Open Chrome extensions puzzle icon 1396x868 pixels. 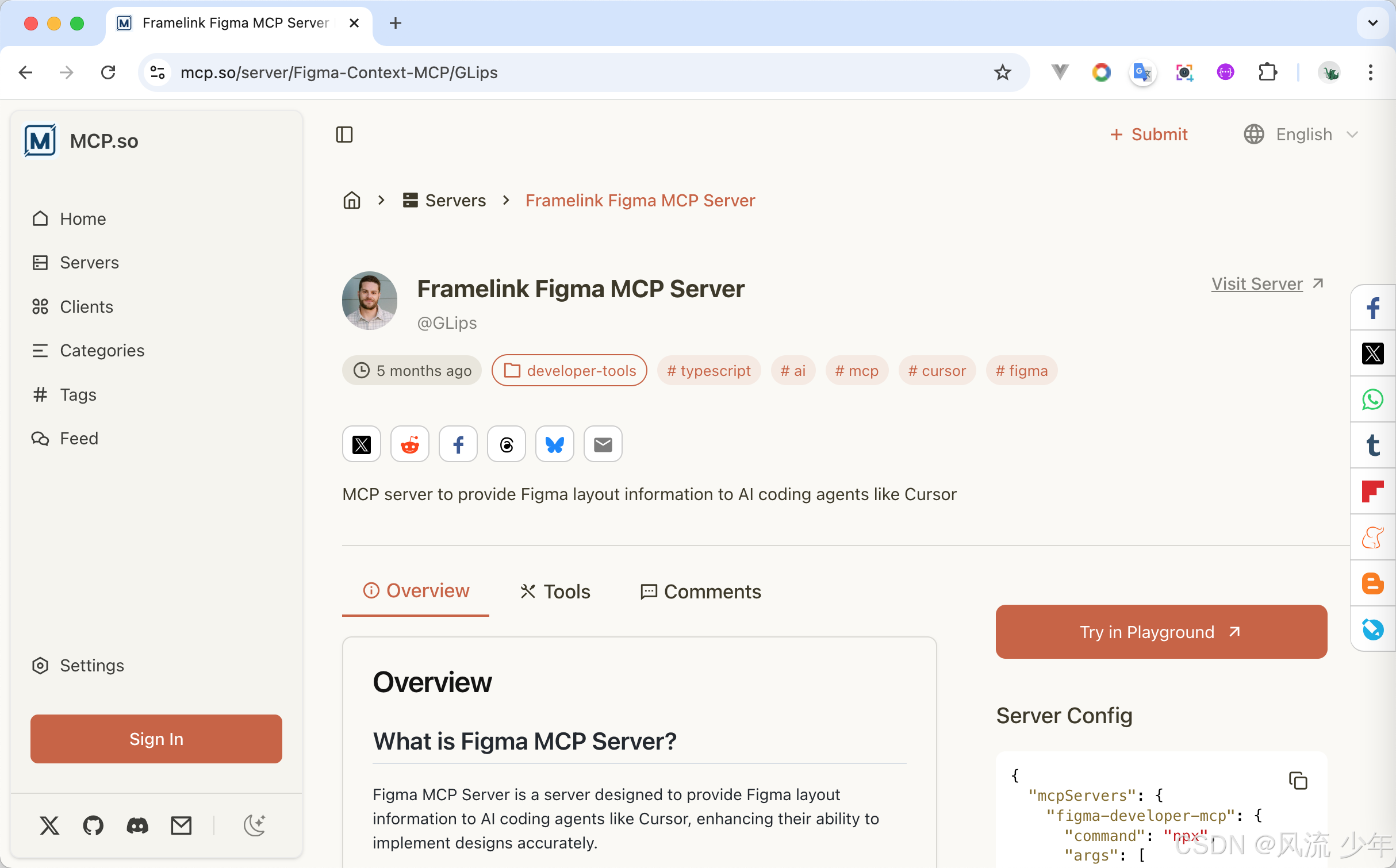[x=1267, y=72]
